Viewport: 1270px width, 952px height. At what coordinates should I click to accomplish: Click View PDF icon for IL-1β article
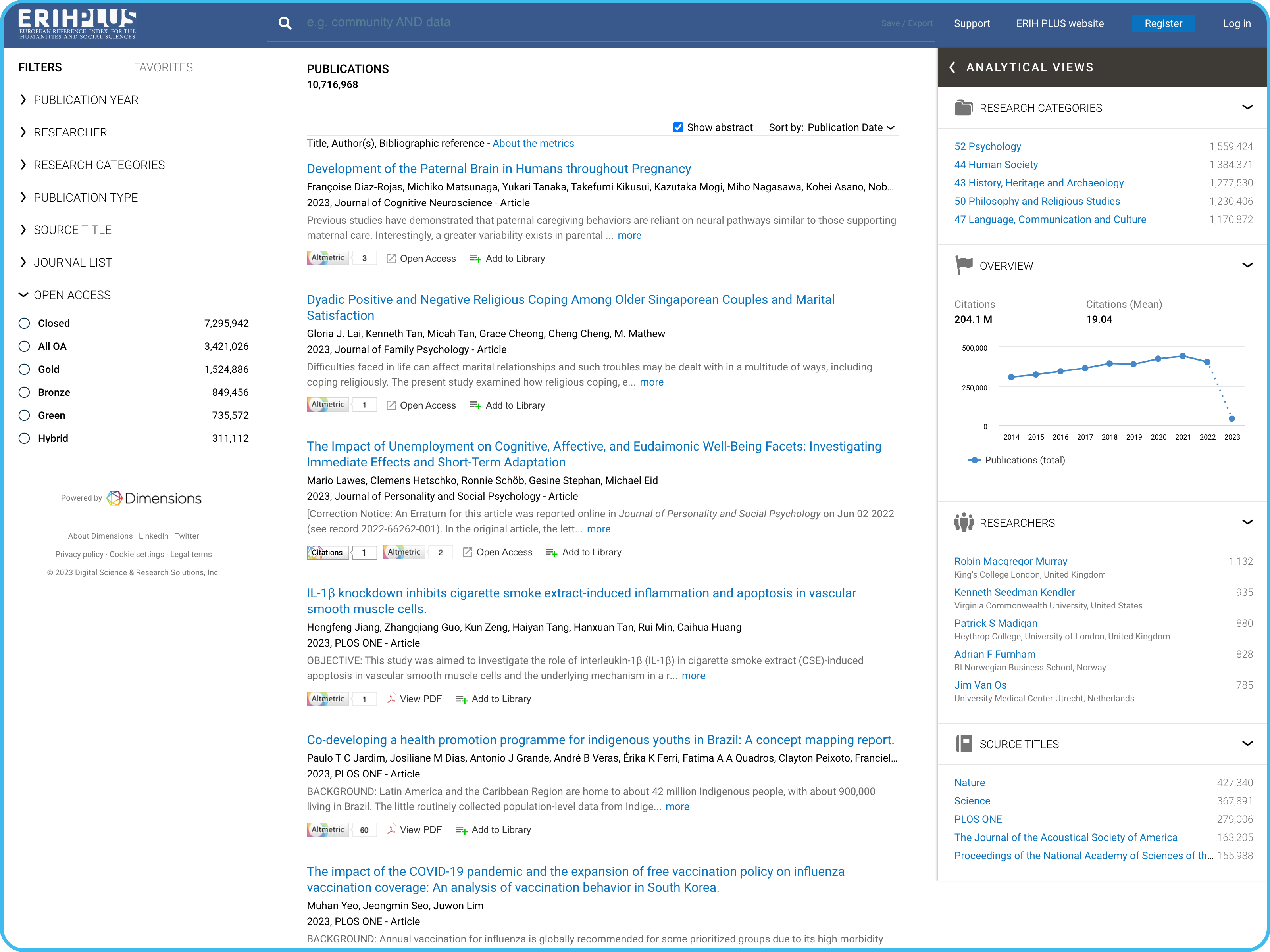[391, 699]
